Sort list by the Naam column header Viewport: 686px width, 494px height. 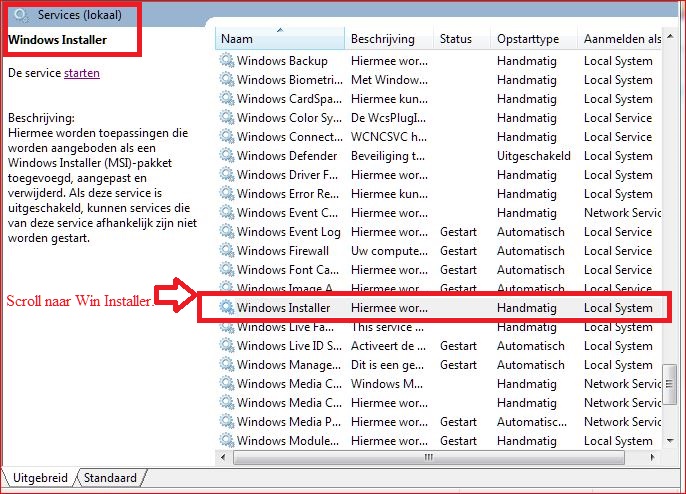[280, 39]
